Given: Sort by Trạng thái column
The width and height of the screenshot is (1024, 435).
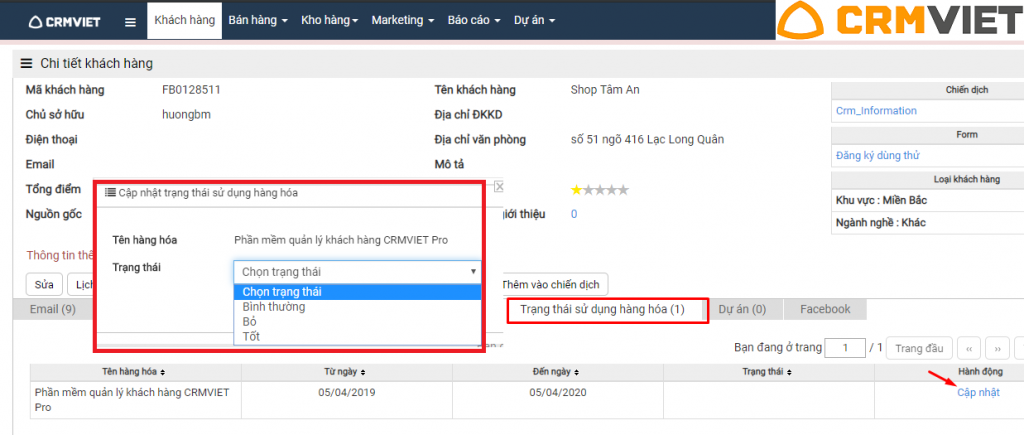Looking at the screenshot, I should coord(767,372).
